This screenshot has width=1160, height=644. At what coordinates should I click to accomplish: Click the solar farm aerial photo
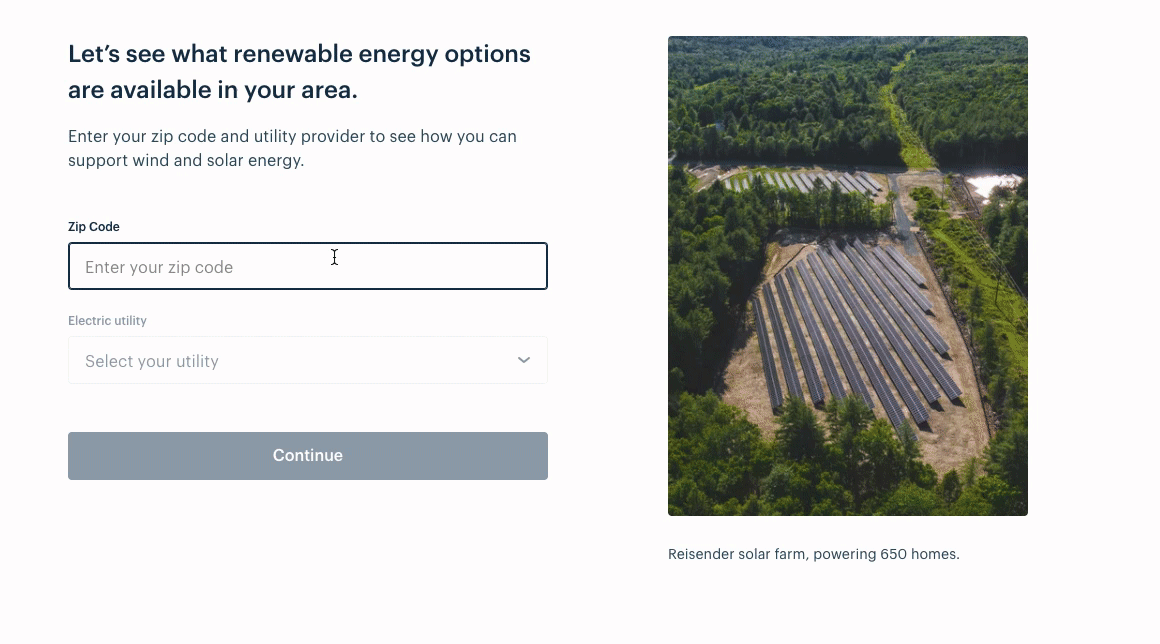848,276
